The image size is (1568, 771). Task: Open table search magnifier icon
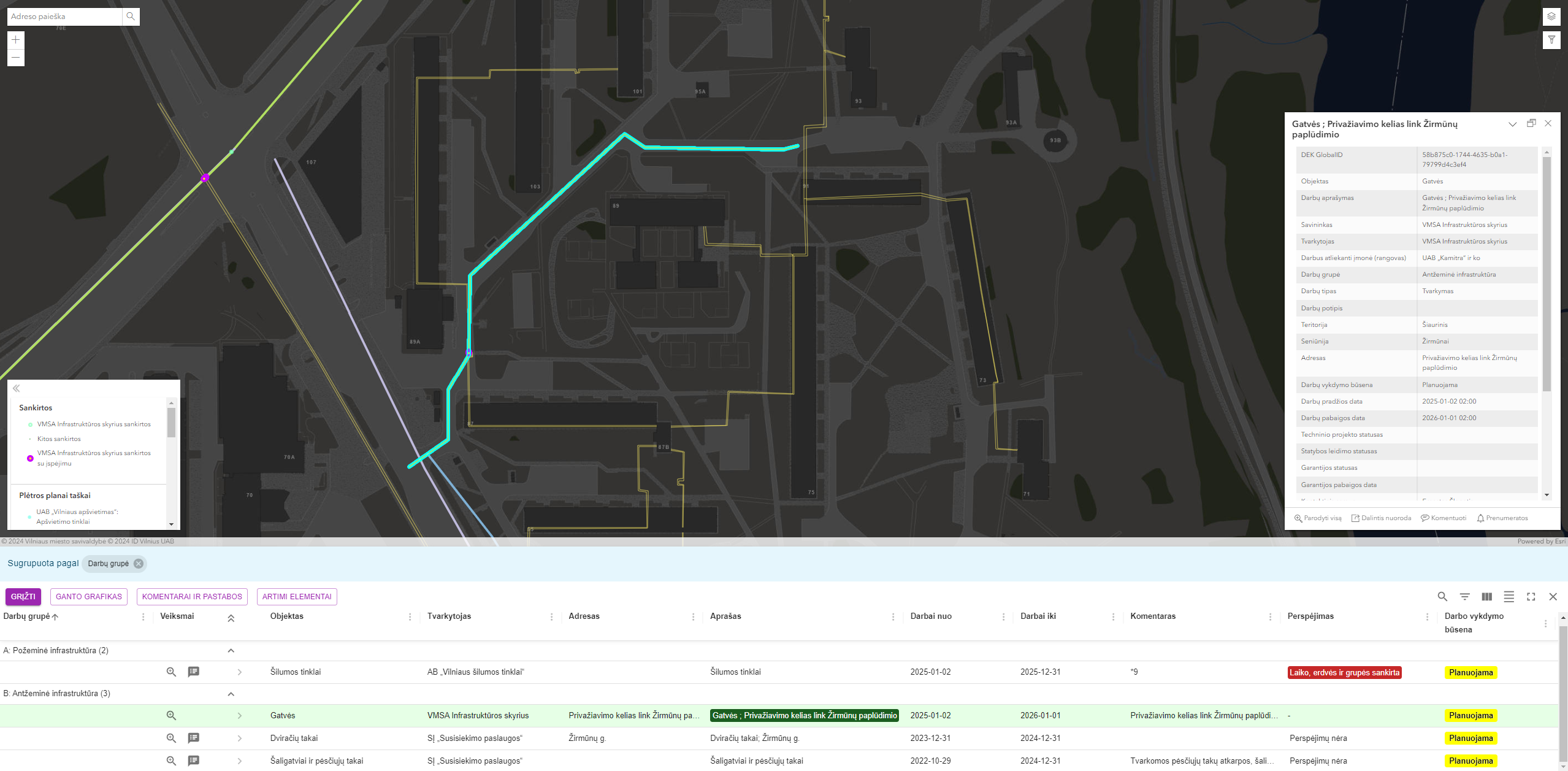pyautogui.click(x=1442, y=596)
